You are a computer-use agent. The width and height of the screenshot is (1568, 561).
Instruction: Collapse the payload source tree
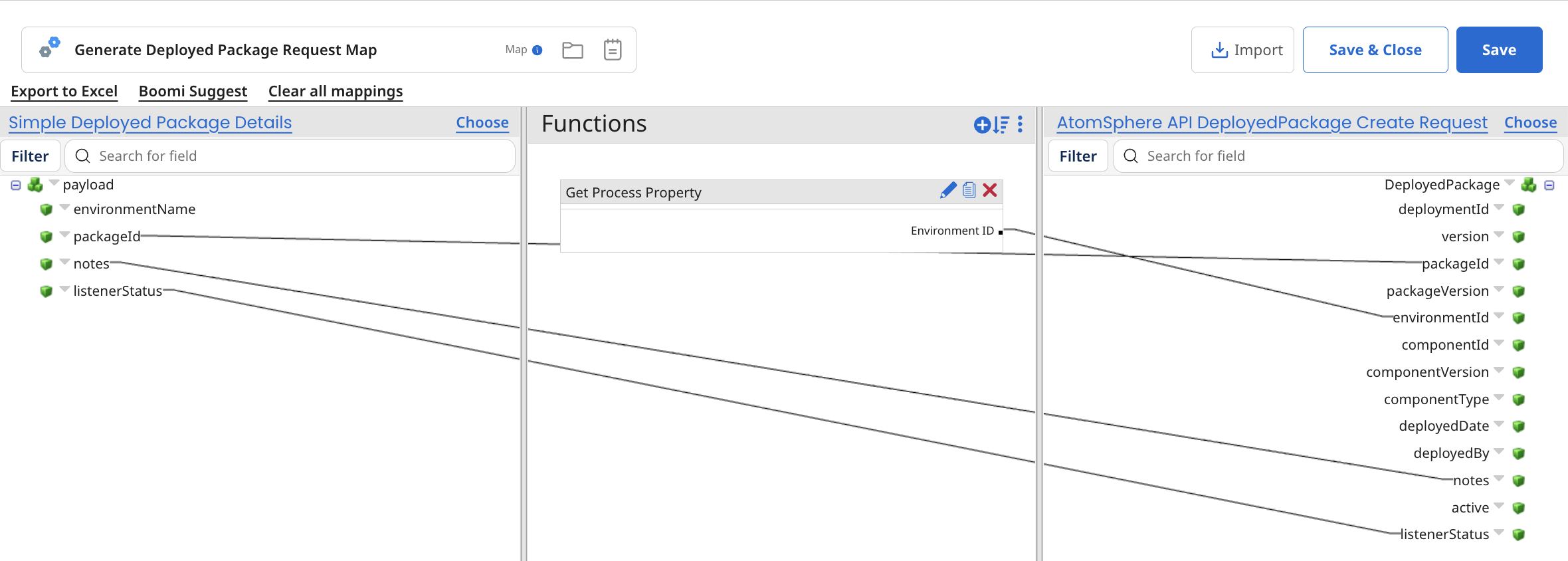15,185
